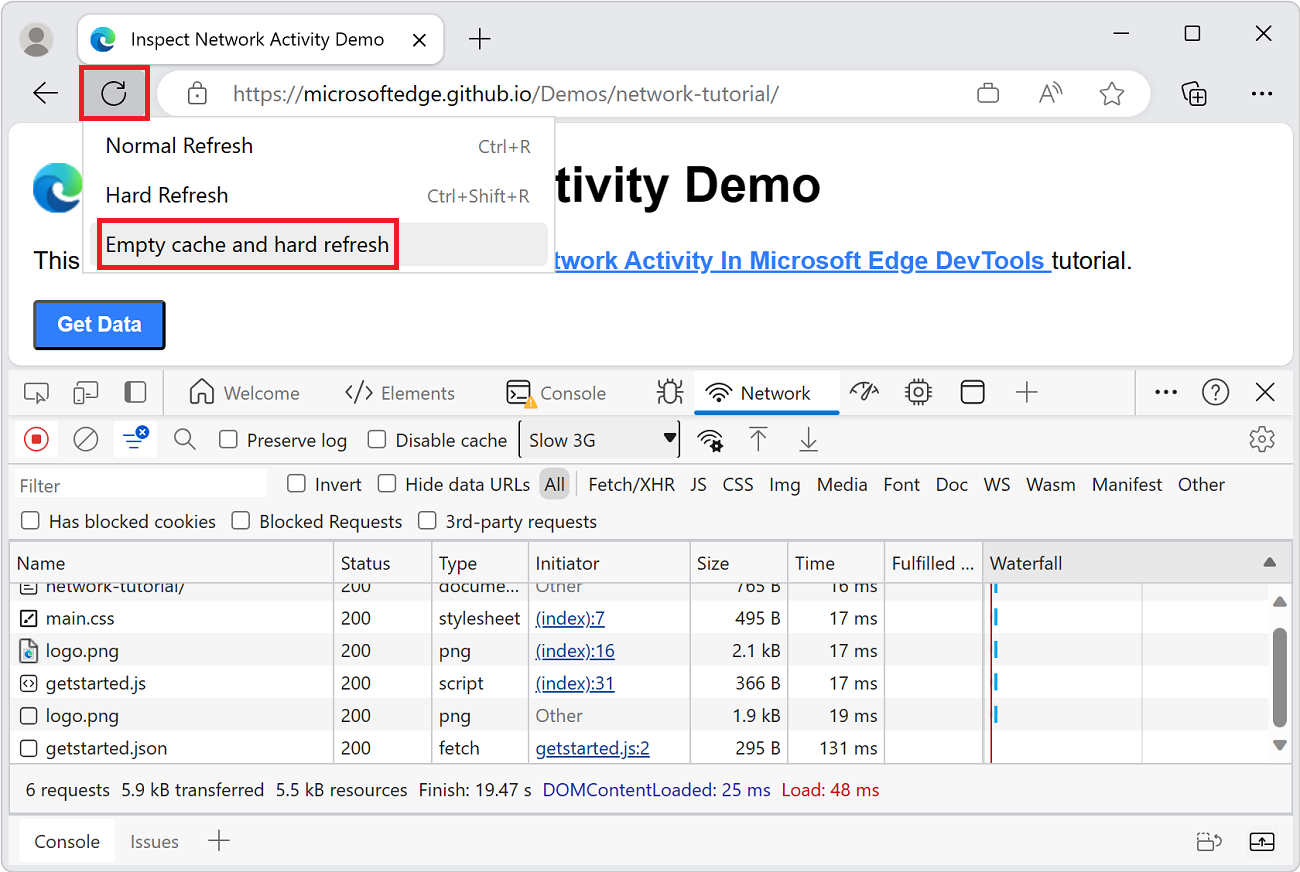Enable Preserve log checkbox
Screen dimensions: 1300x872
[x=228, y=440]
